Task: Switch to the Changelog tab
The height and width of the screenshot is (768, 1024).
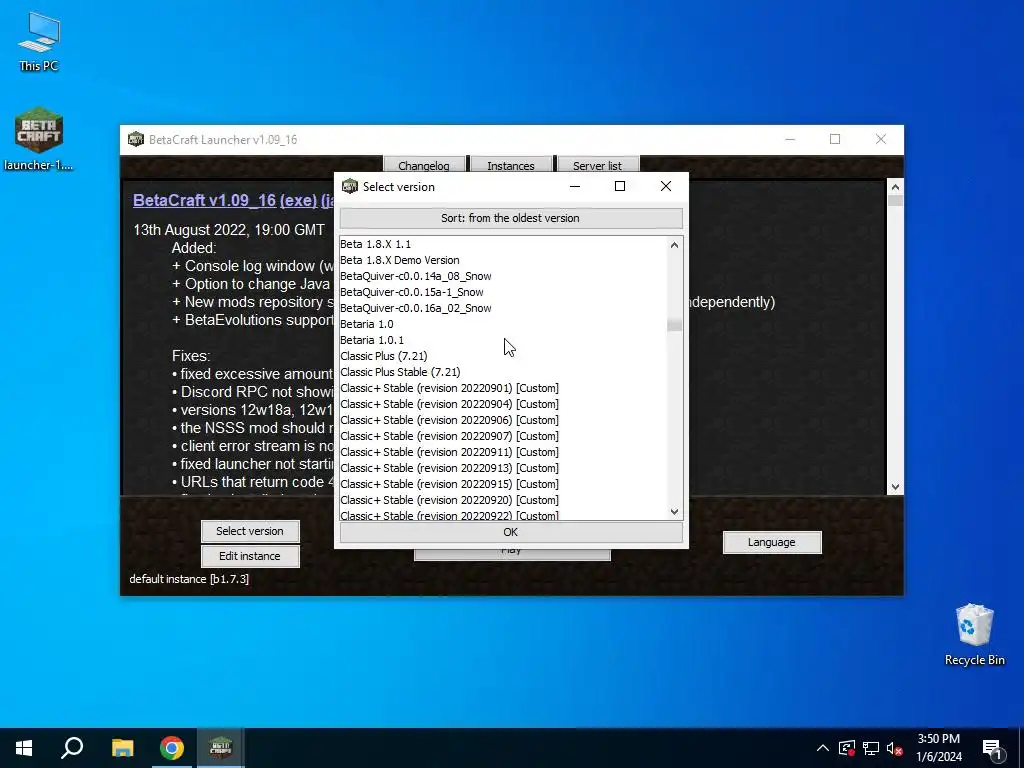Action: point(424,165)
